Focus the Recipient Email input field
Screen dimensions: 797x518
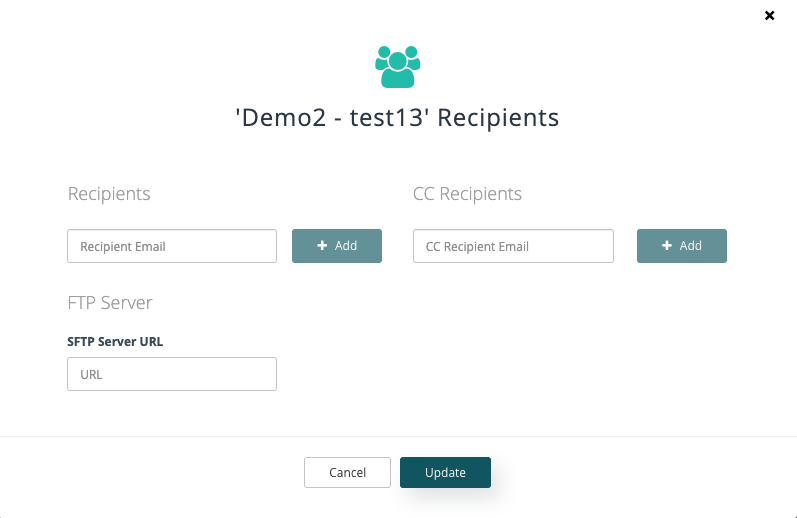point(172,246)
